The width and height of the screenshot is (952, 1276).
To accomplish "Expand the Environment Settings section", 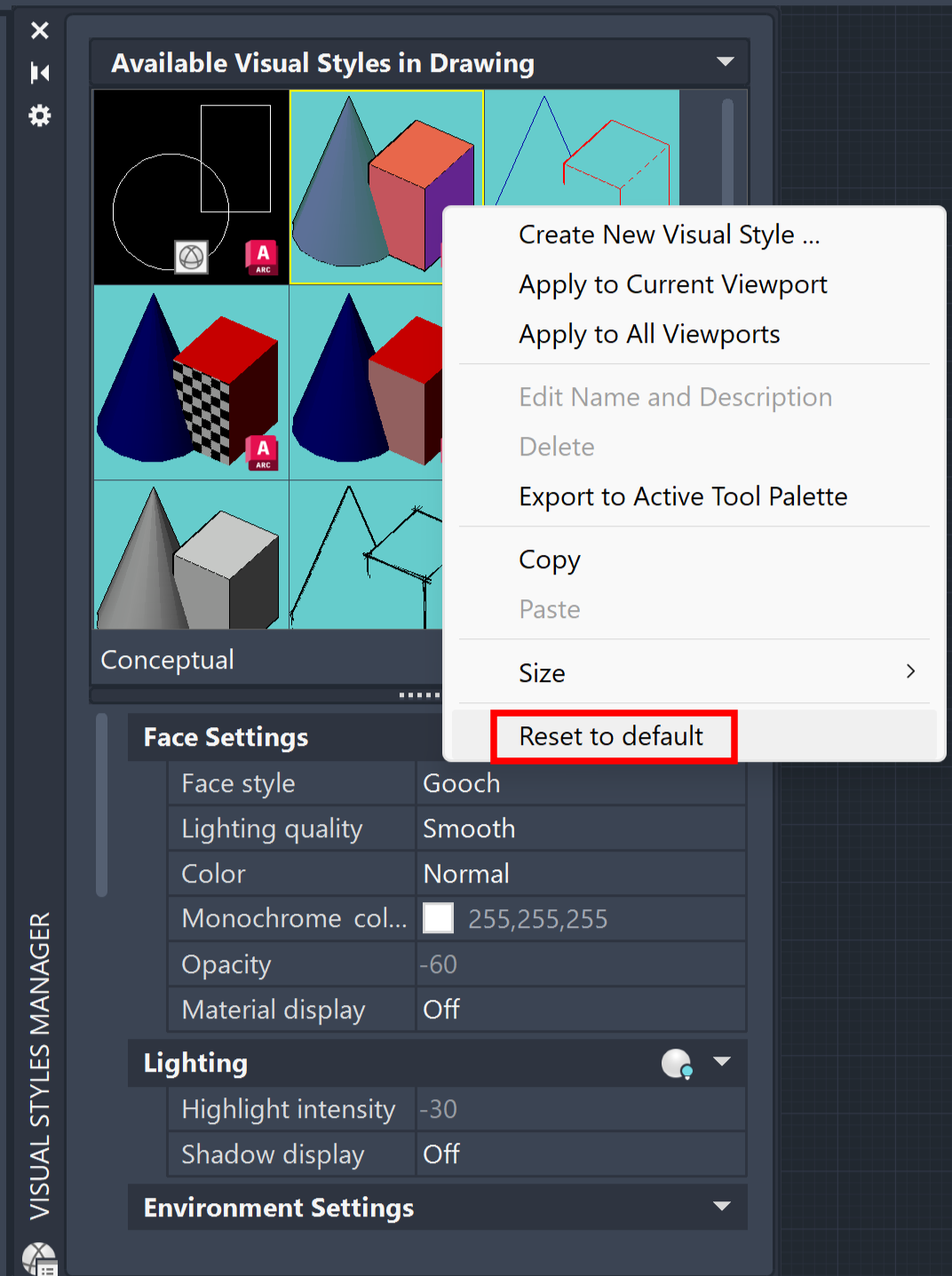I will [x=724, y=1207].
